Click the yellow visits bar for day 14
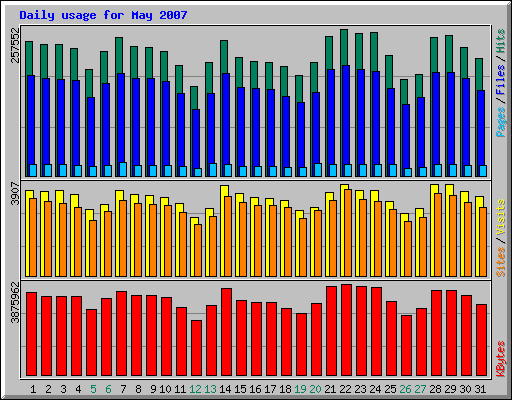Viewport: 512px width, 400px height. click(224, 191)
